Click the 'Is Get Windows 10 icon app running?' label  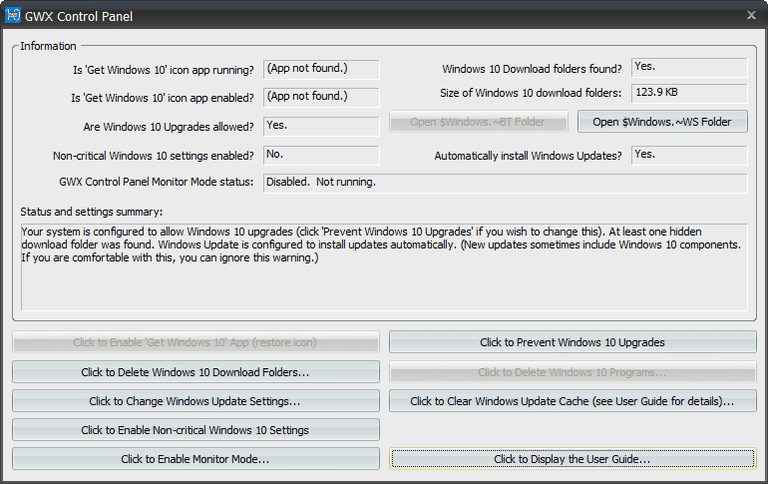[x=164, y=70]
